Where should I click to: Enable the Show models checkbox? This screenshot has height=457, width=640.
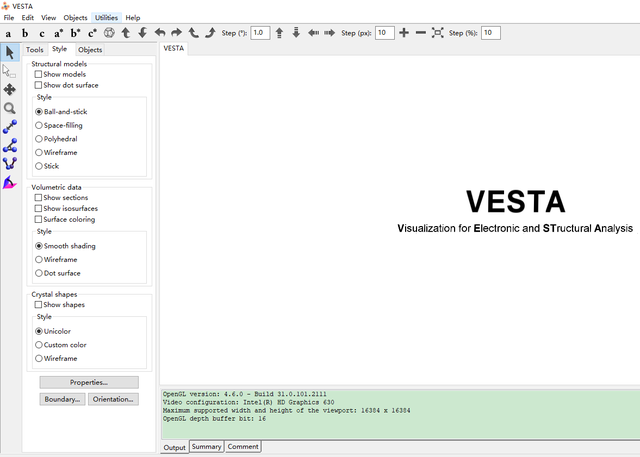(38, 74)
